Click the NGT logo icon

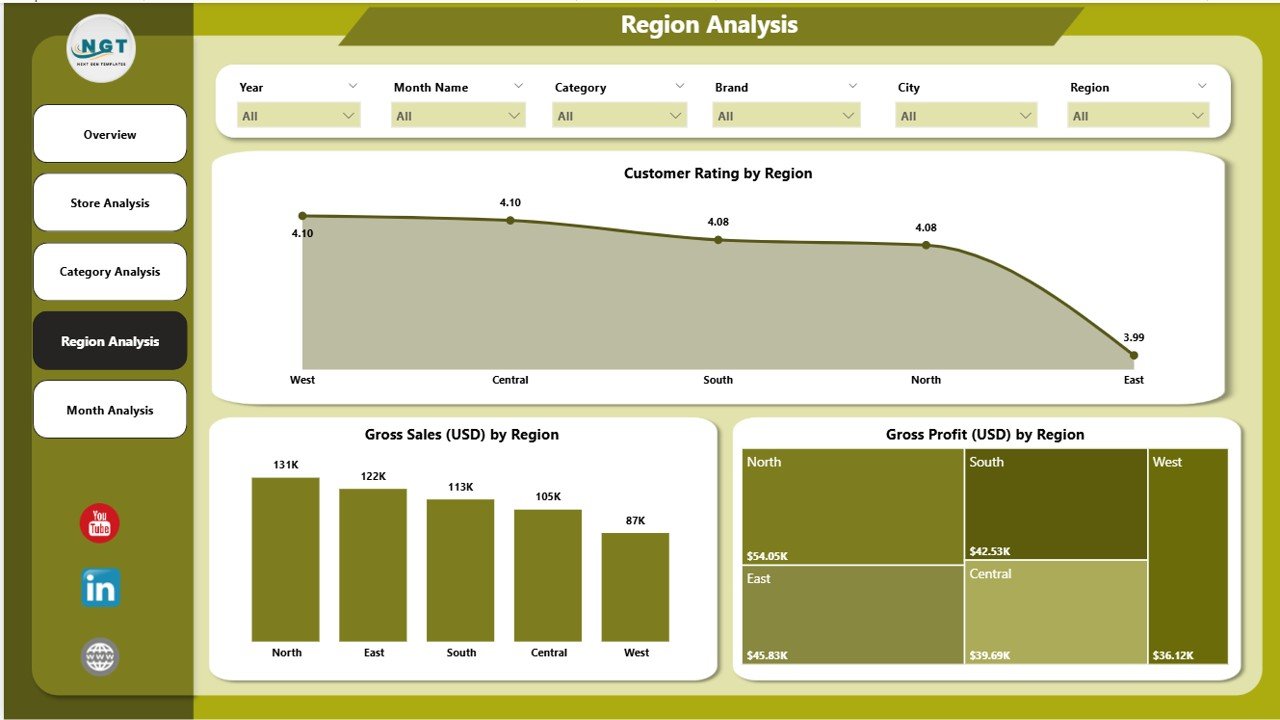101,48
